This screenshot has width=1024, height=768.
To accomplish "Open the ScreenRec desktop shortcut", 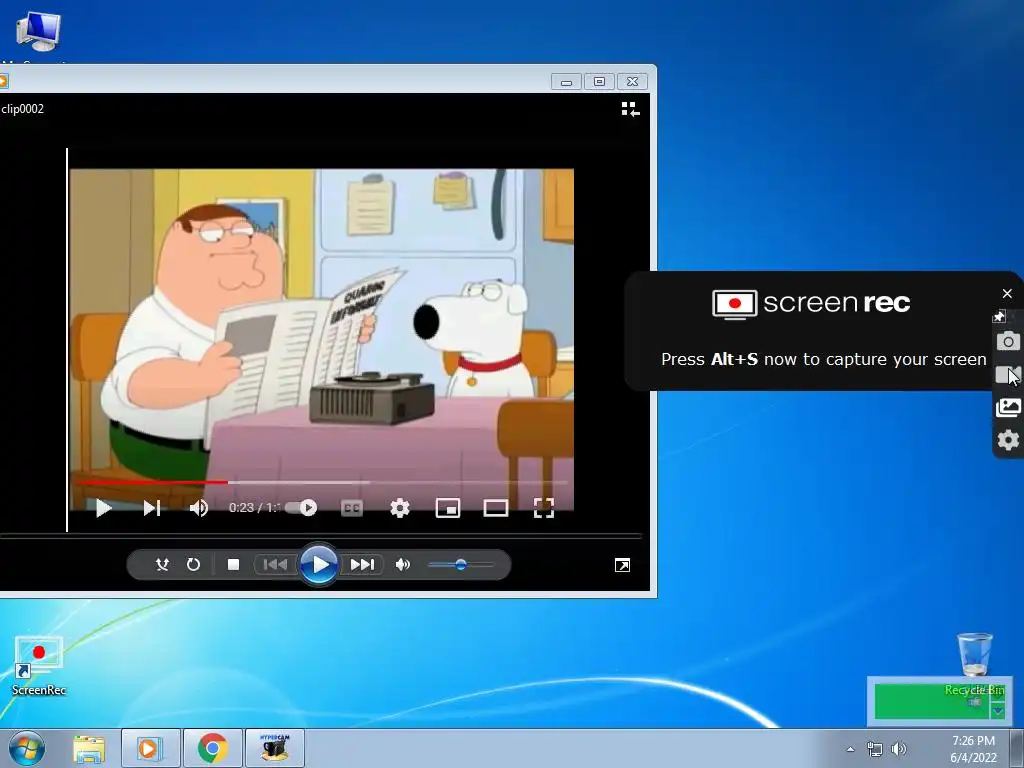I will coord(39,666).
